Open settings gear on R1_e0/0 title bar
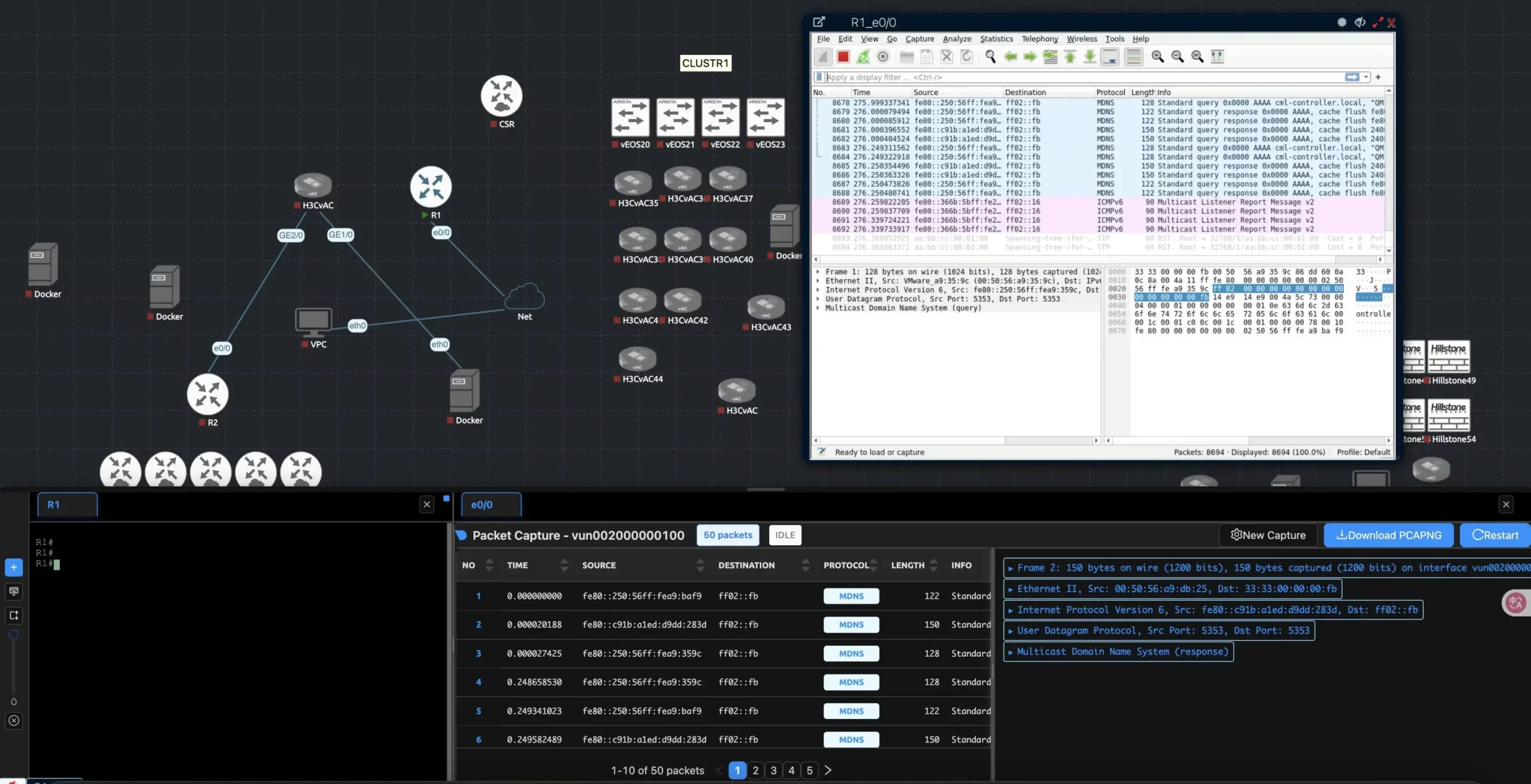The image size is (1531, 784). [x=1342, y=22]
